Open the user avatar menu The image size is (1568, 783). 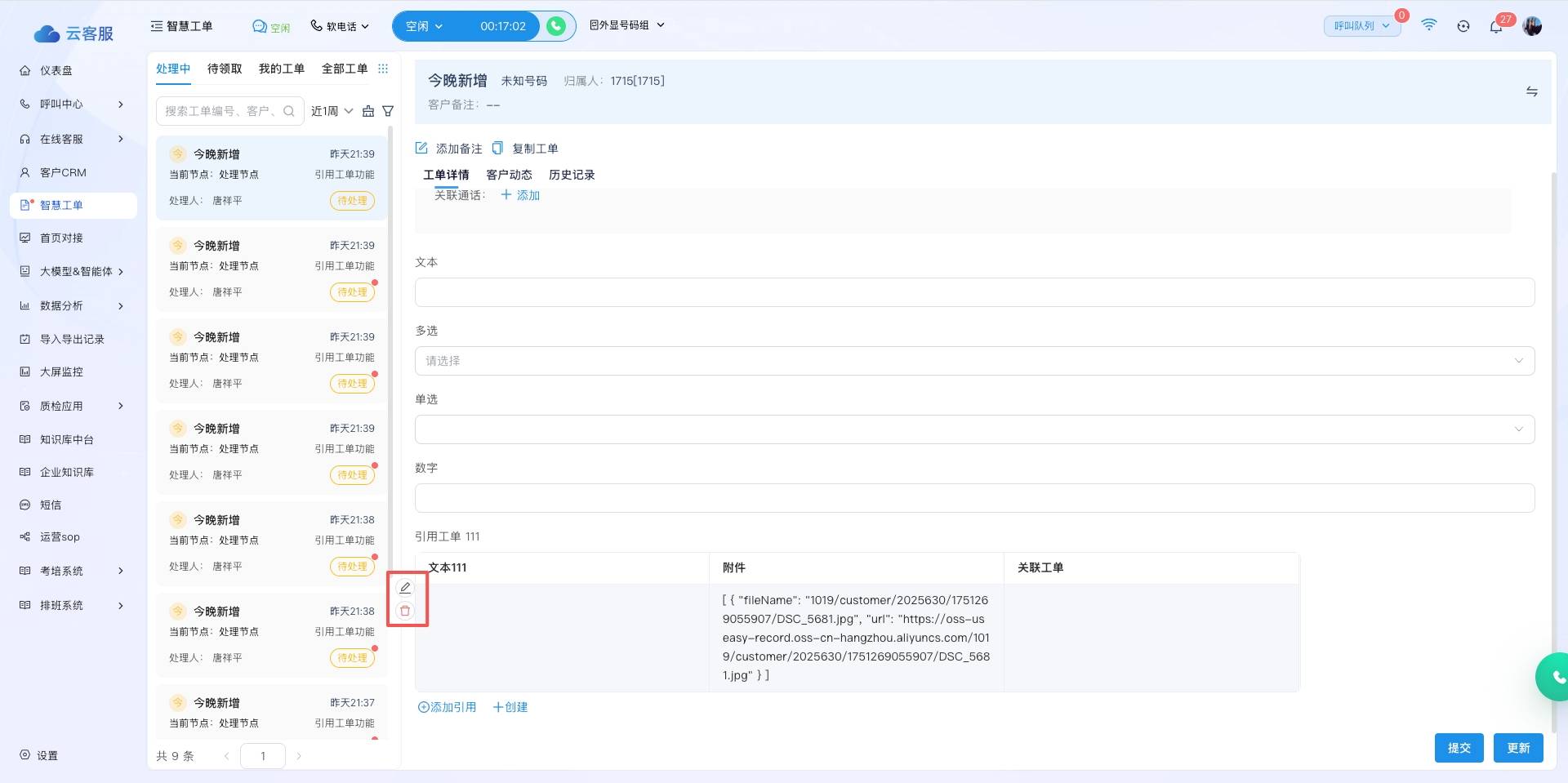coord(1532,26)
